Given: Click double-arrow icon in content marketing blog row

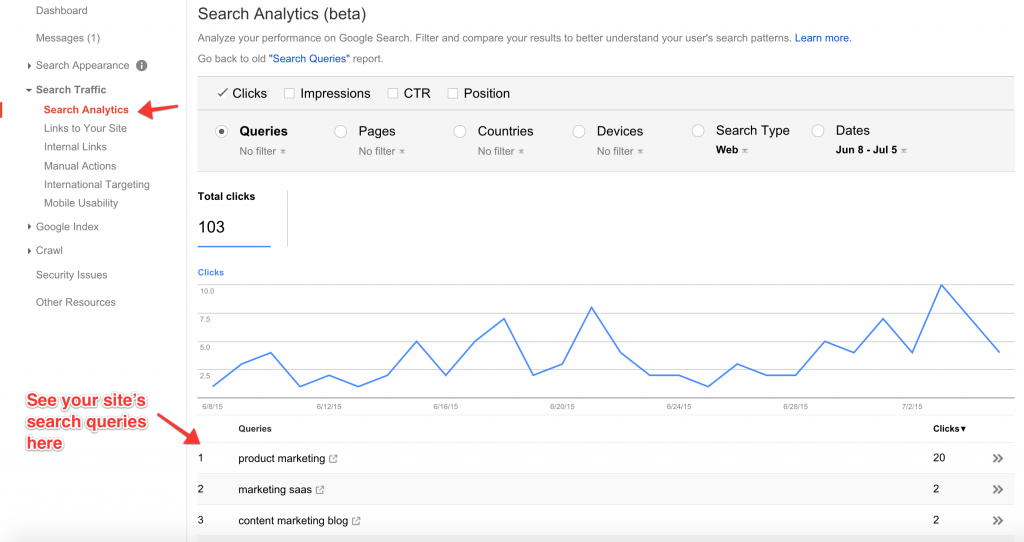Looking at the screenshot, I should coord(997,520).
